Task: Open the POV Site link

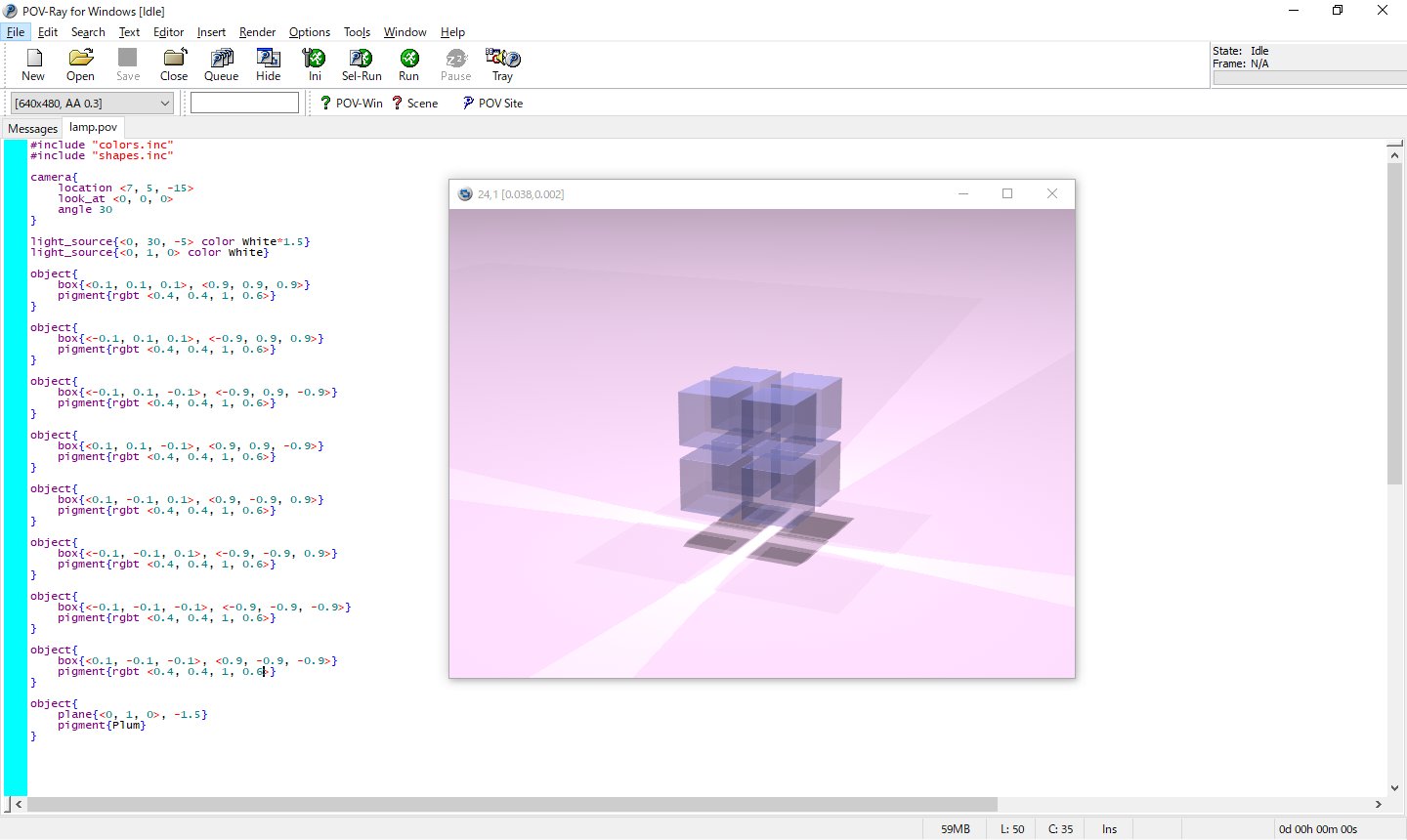Action: [492, 104]
